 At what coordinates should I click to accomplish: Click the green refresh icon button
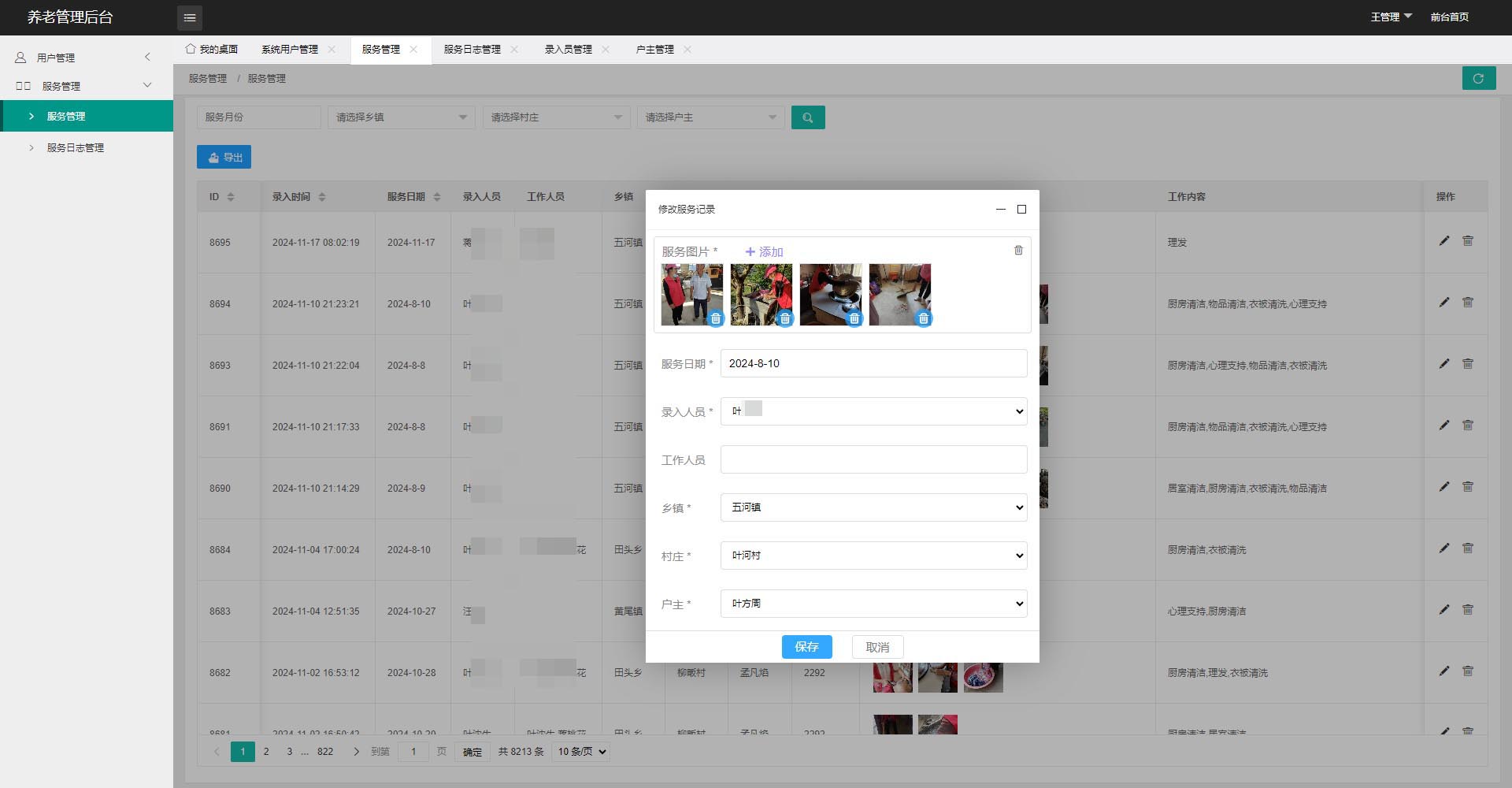point(1478,78)
